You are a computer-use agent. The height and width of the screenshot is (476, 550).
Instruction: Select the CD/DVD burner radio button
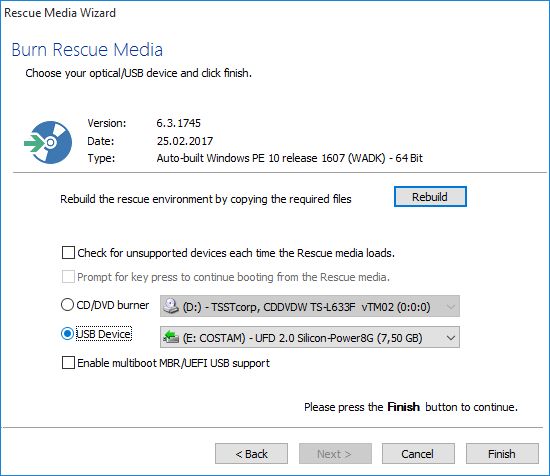[x=67, y=304]
